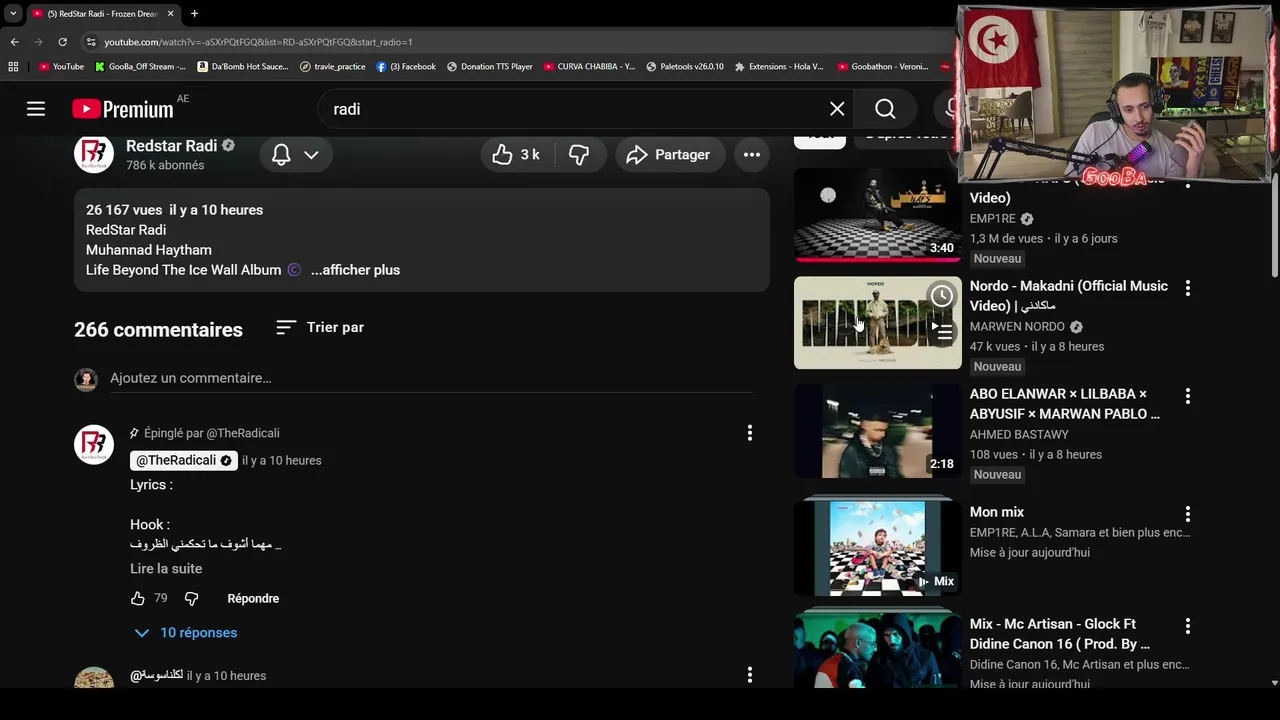Open Mix - Mc Artisan - Glock title
Image resolution: width=1280 pixels, height=720 pixels.
point(1060,634)
